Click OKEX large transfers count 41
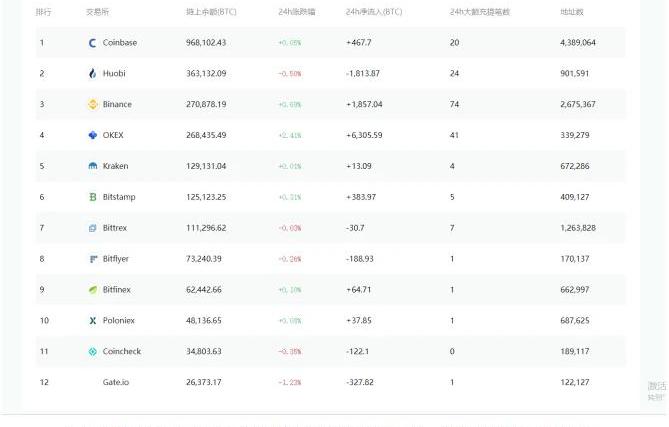This screenshot has width=669, height=427. pyautogui.click(x=454, y=135)
